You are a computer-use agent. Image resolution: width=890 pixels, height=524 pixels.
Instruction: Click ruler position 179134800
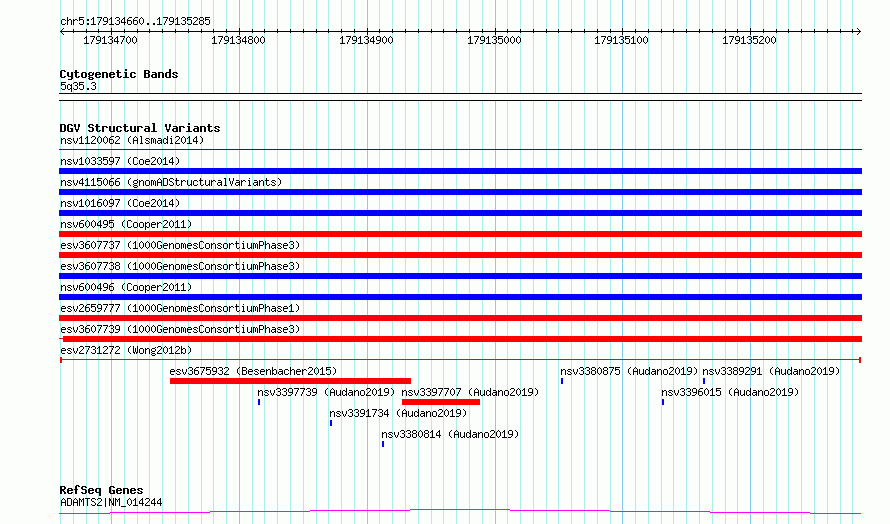(x=238, y=40)
